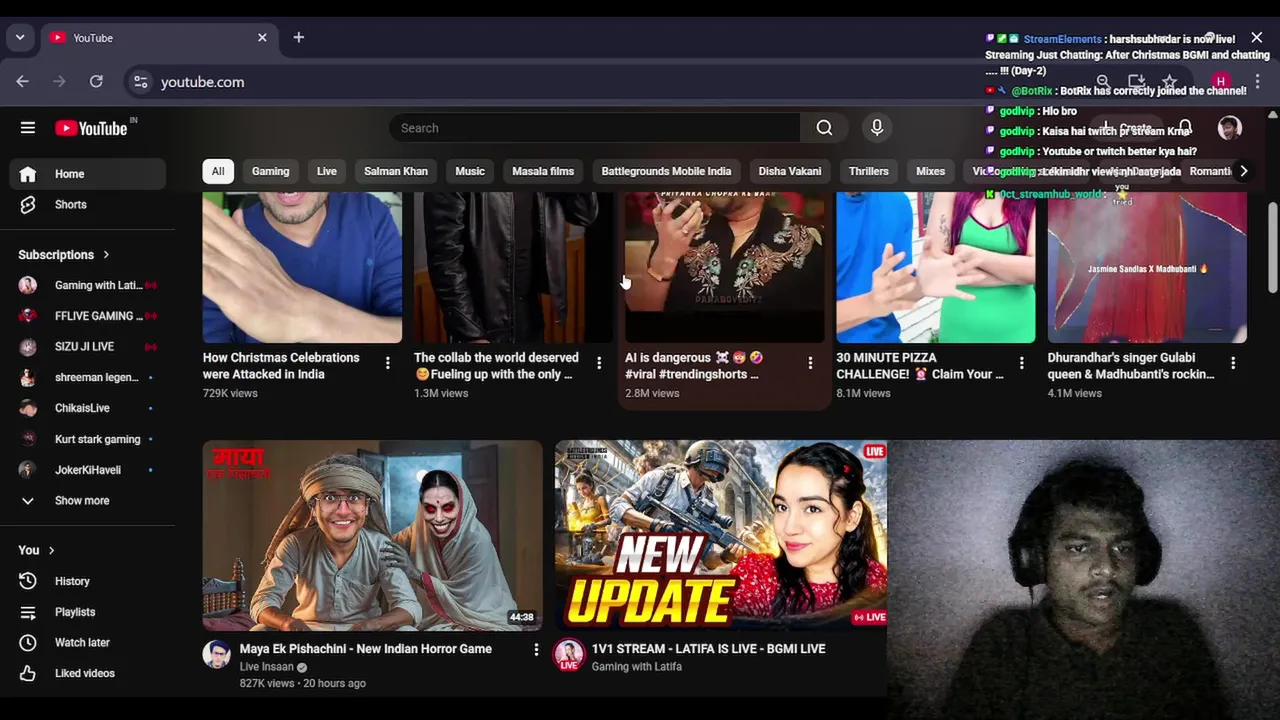Open the tab search dropdown arrow

[x=20, y=38]
